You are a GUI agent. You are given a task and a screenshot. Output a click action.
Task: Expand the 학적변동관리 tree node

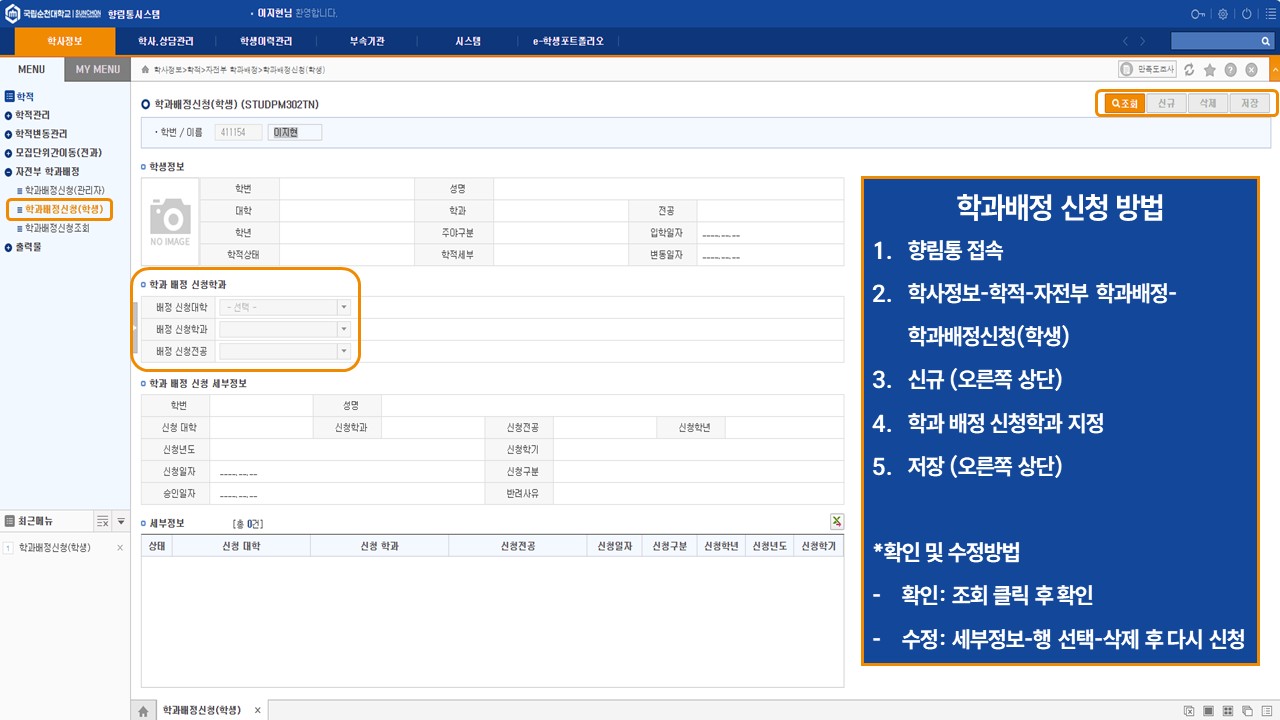click(x=8, y=134)
